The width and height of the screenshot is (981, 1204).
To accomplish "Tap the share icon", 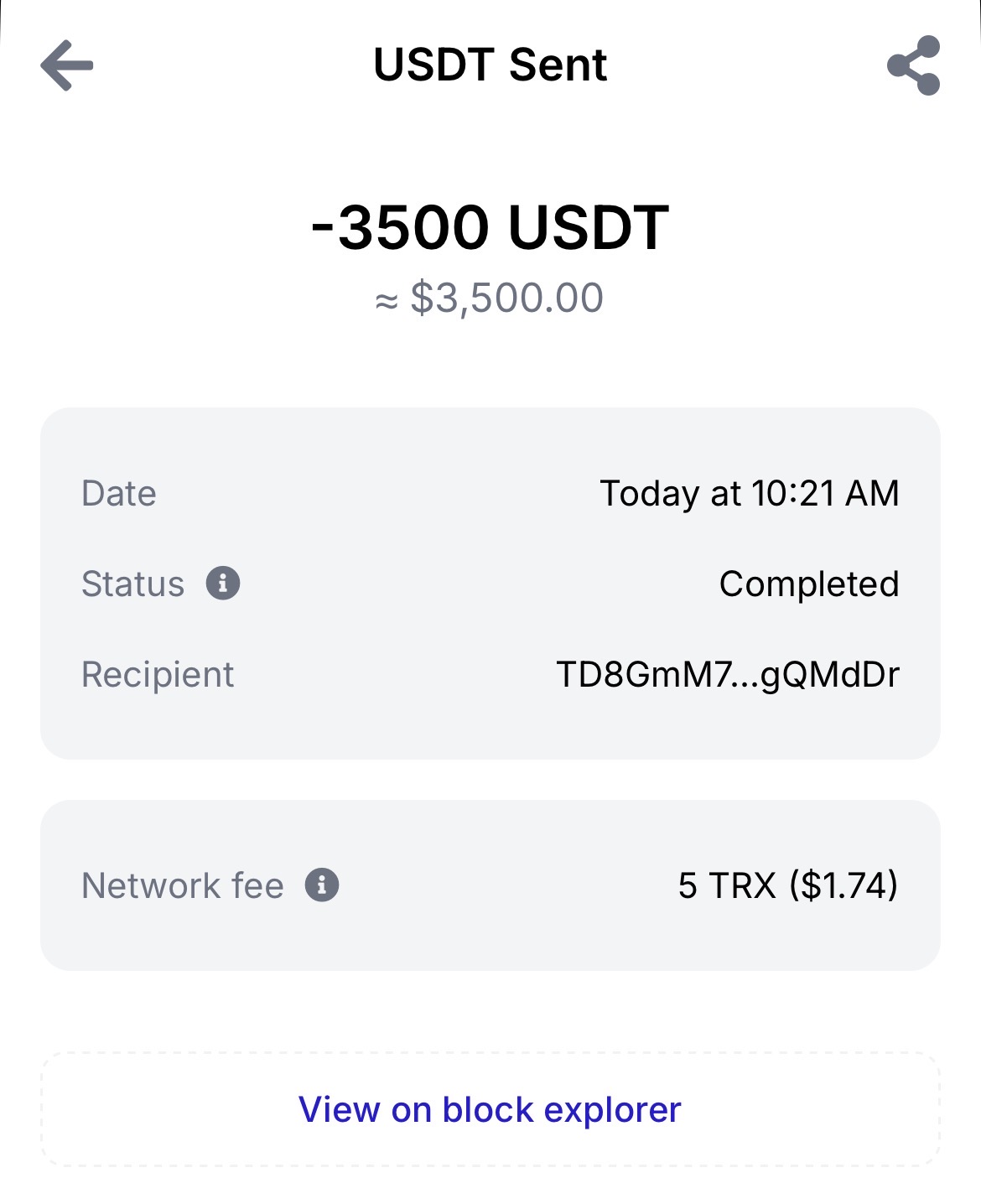I will (914, 65).
